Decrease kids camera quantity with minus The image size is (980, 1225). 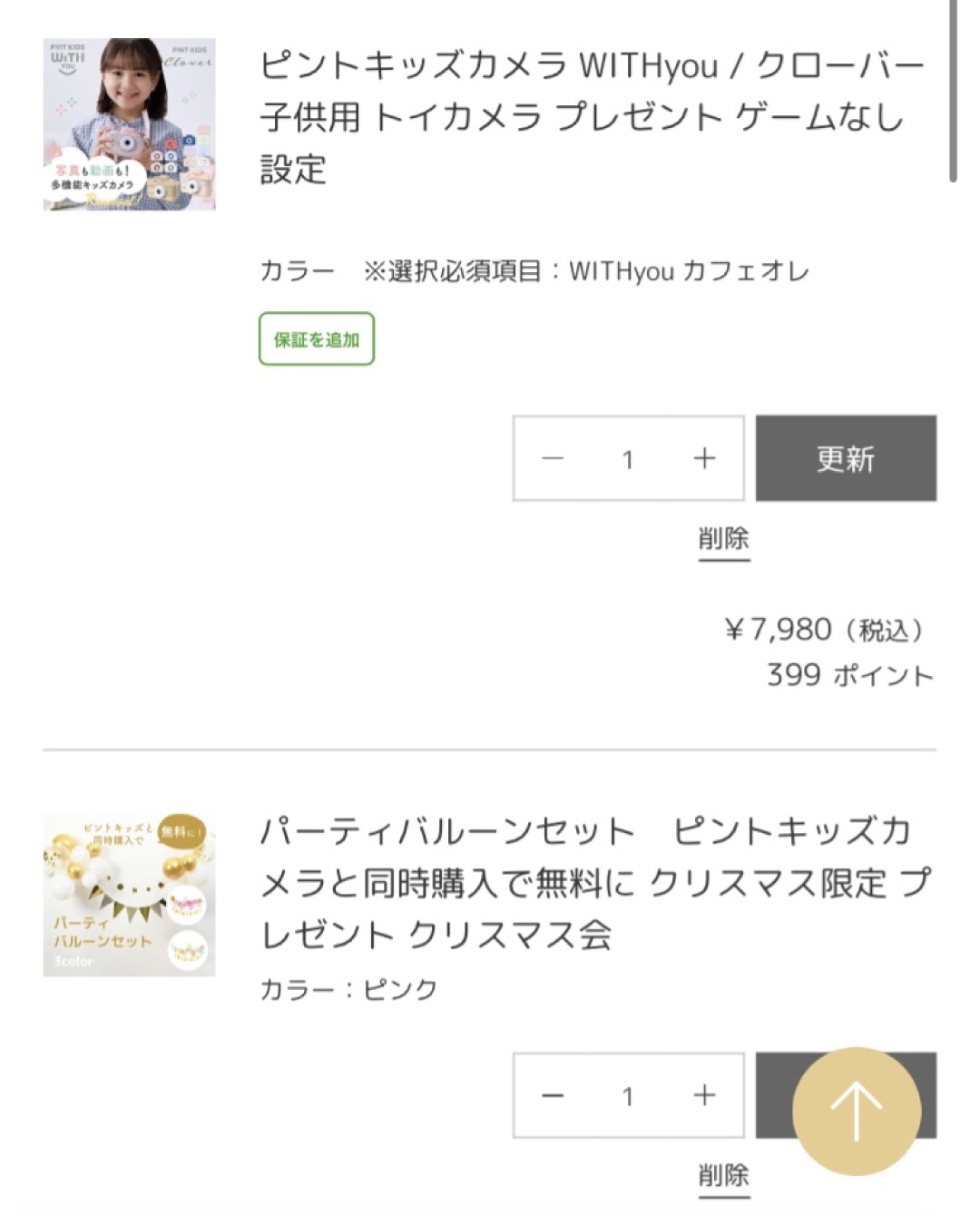tap(553, 458)
